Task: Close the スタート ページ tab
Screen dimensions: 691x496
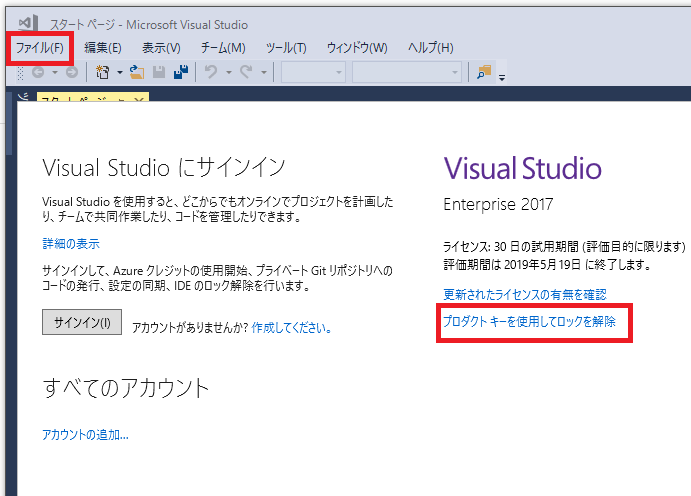Action: (139, 99)
